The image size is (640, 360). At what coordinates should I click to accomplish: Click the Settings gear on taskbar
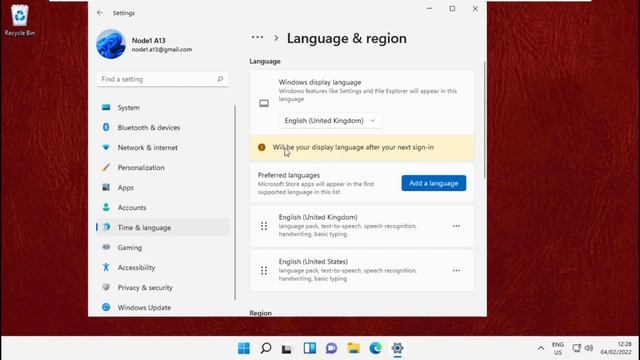pos(398,348)
